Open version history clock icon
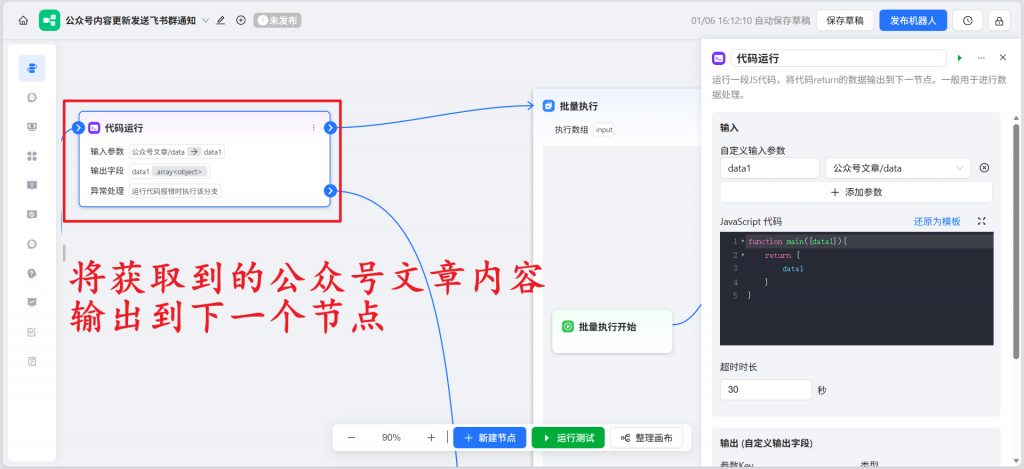The height and width of the screenshot is (469, 1024). (968, 20)
